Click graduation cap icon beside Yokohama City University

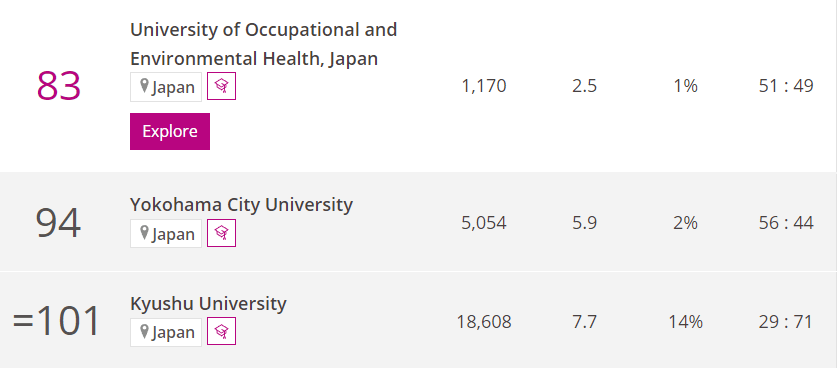coord(222,233)
